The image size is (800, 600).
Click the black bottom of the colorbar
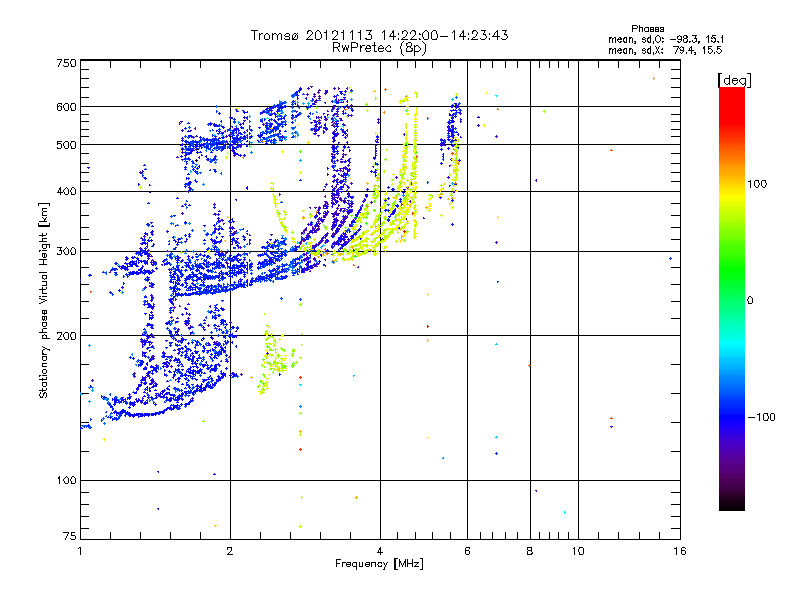tap(732, 503)
